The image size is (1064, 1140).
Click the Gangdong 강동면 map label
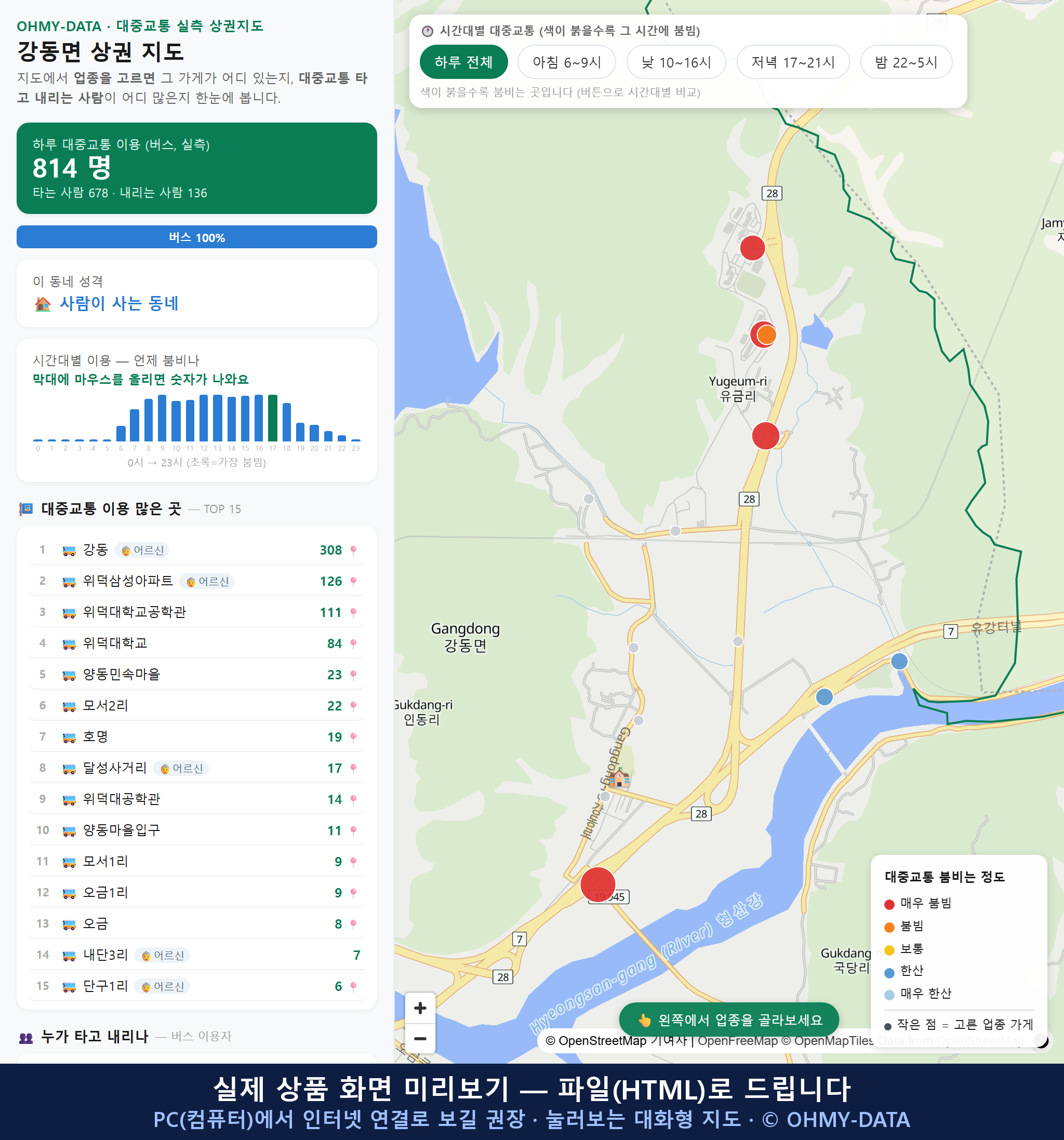[x=465, y=637]
